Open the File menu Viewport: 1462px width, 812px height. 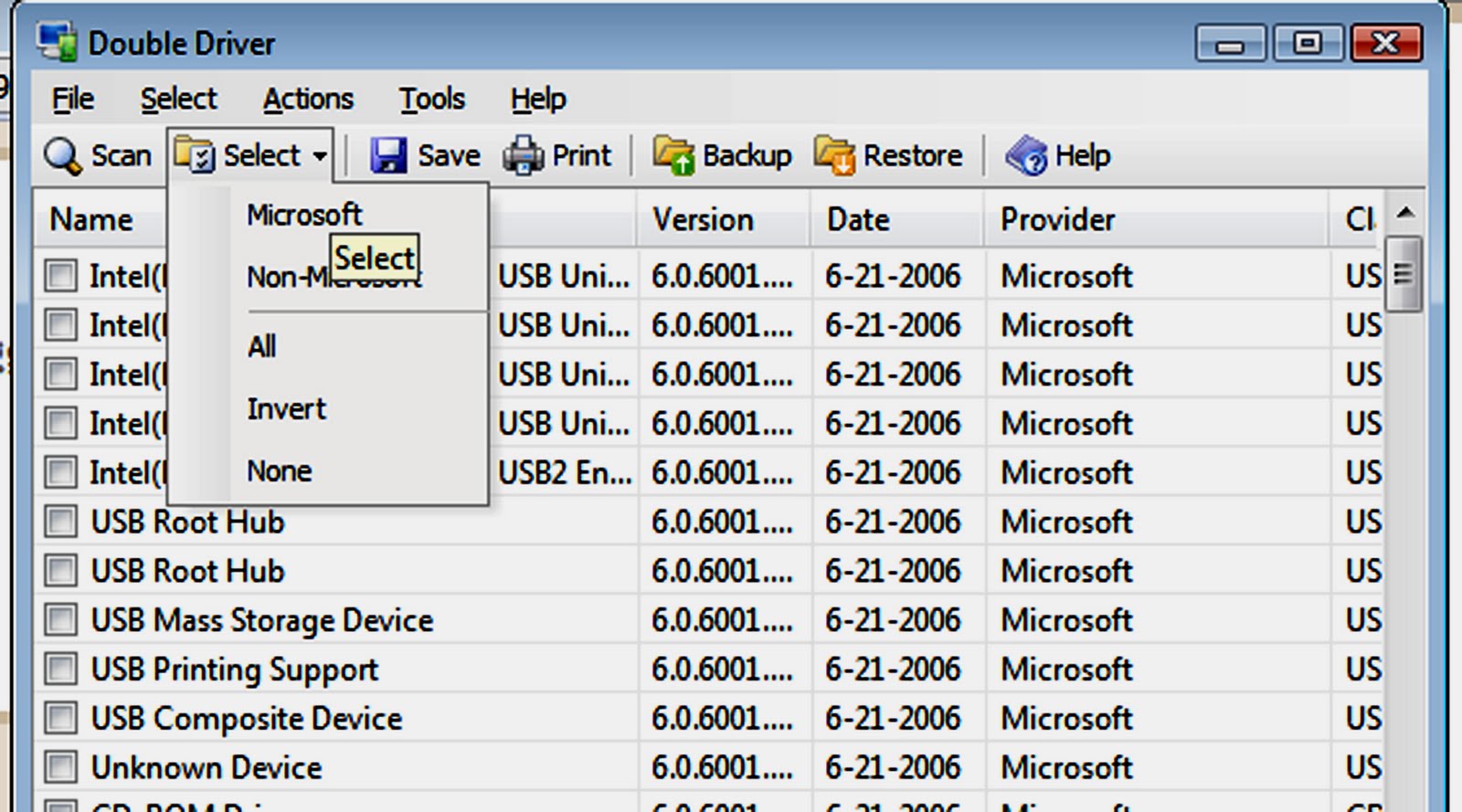click(73, 99)
